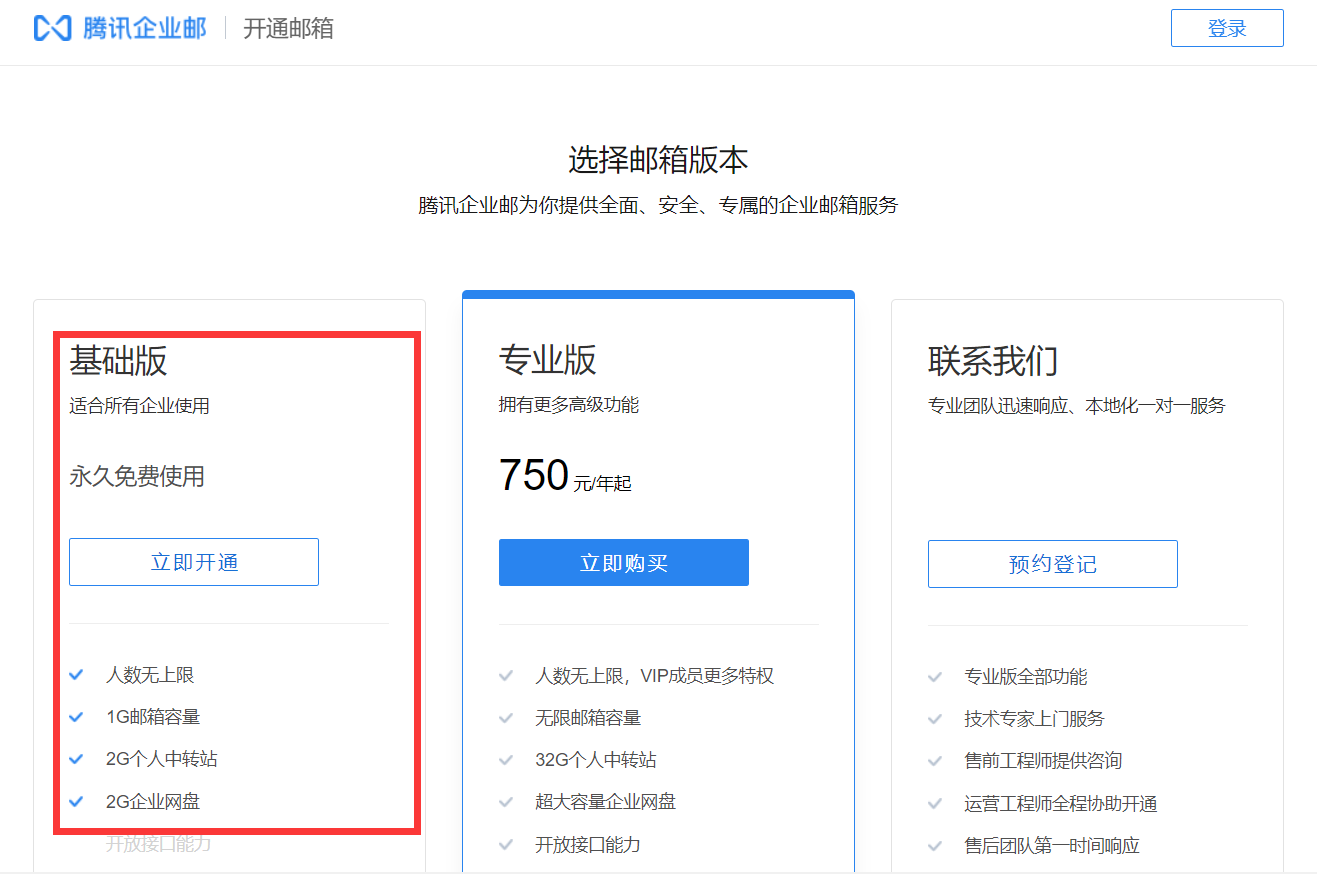Click the checkmark beside 售前工程师提供咨询
This screenshot has height=874, width=1317.
coord(935,760)
